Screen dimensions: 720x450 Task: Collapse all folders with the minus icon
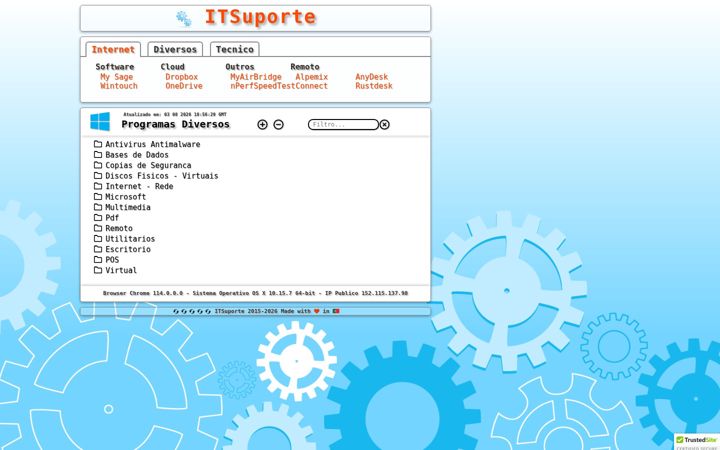[278, 124]
